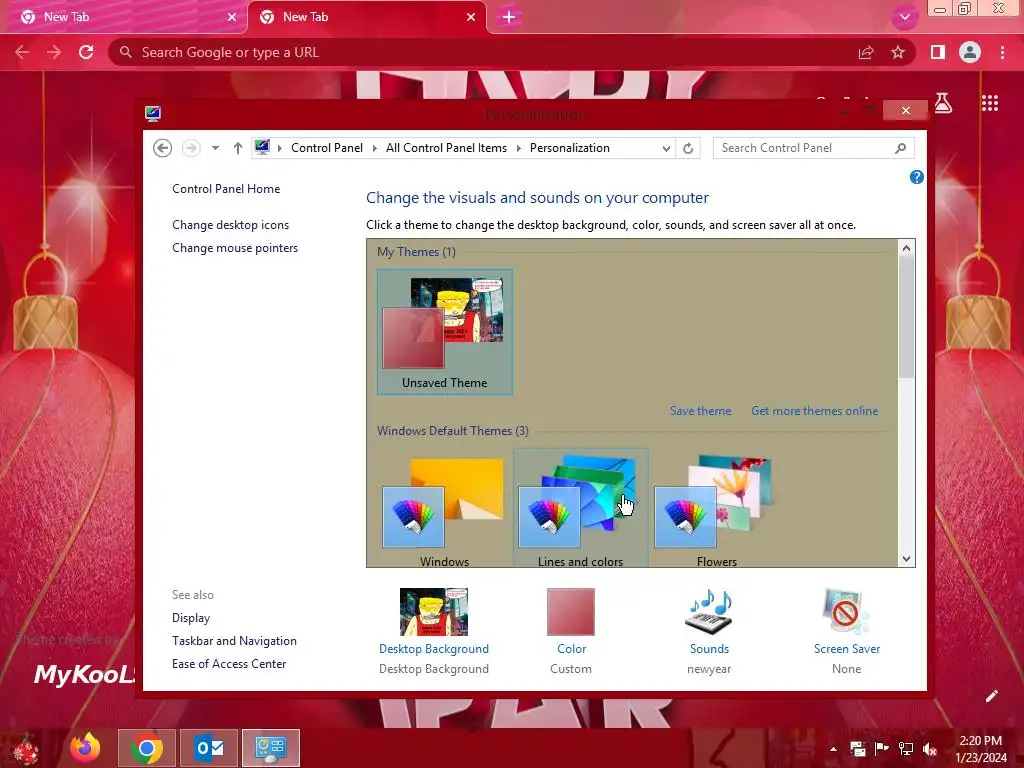Image resolution: width=1024 pixels, height=768 pixels.
Task: Click Personalization window title icon
Action: (153, 114)
